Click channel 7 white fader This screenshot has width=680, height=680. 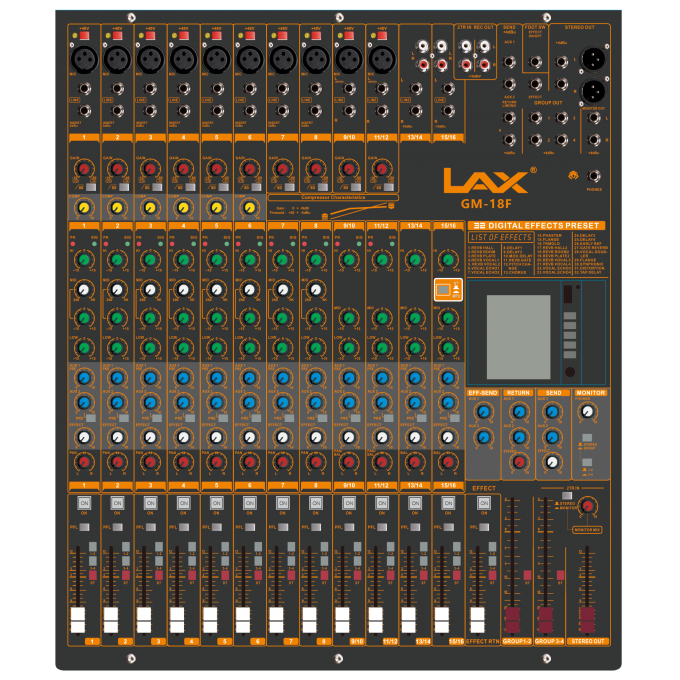pos(276,620)
